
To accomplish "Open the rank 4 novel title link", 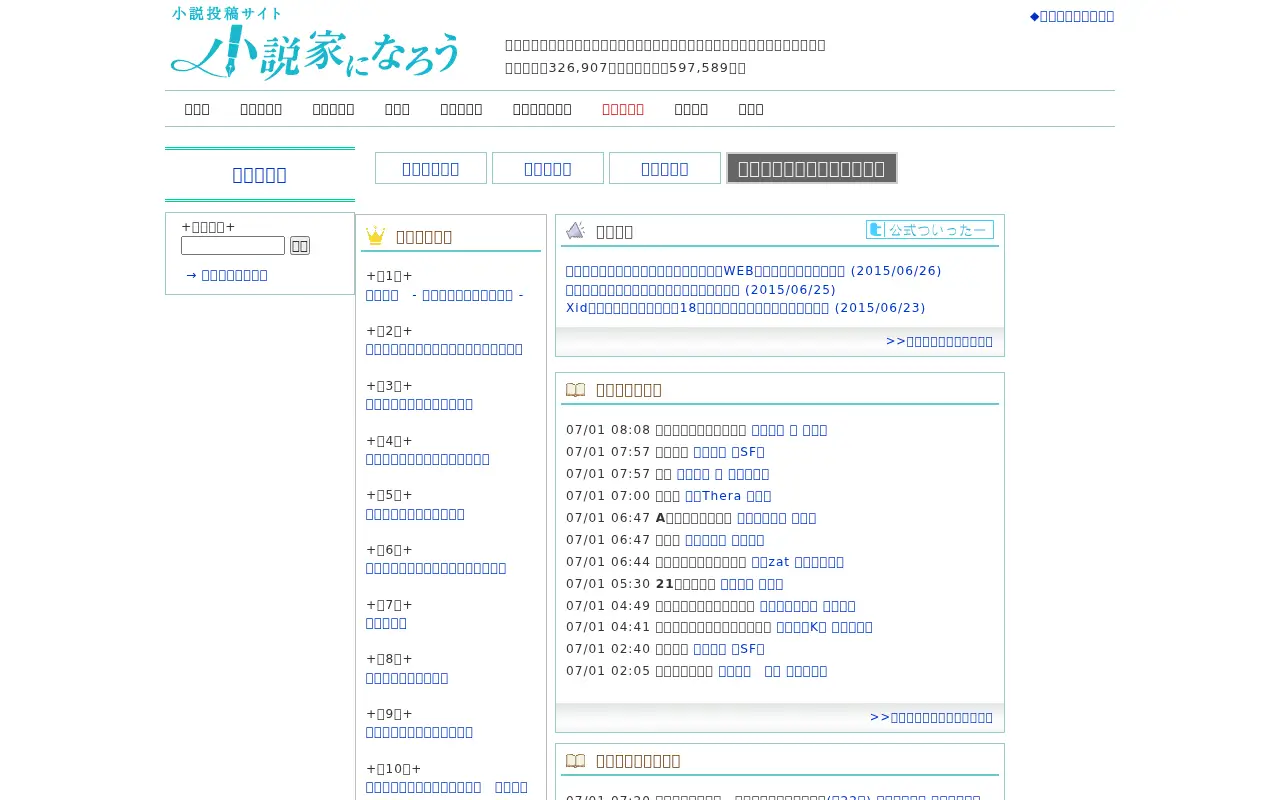I will [428, 459].
